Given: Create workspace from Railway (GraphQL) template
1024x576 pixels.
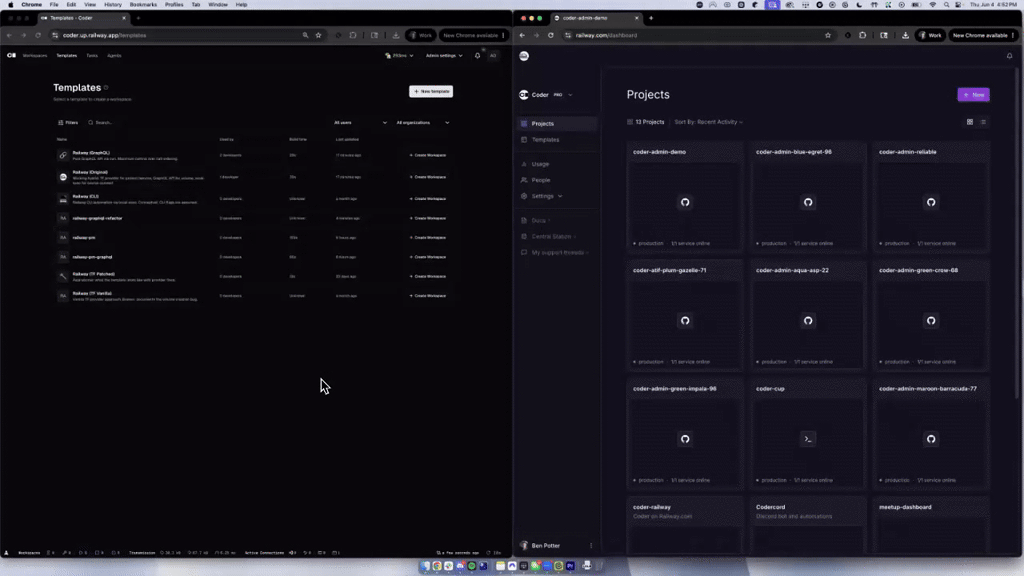Looking at the screenshot, I should click(428, 155).
